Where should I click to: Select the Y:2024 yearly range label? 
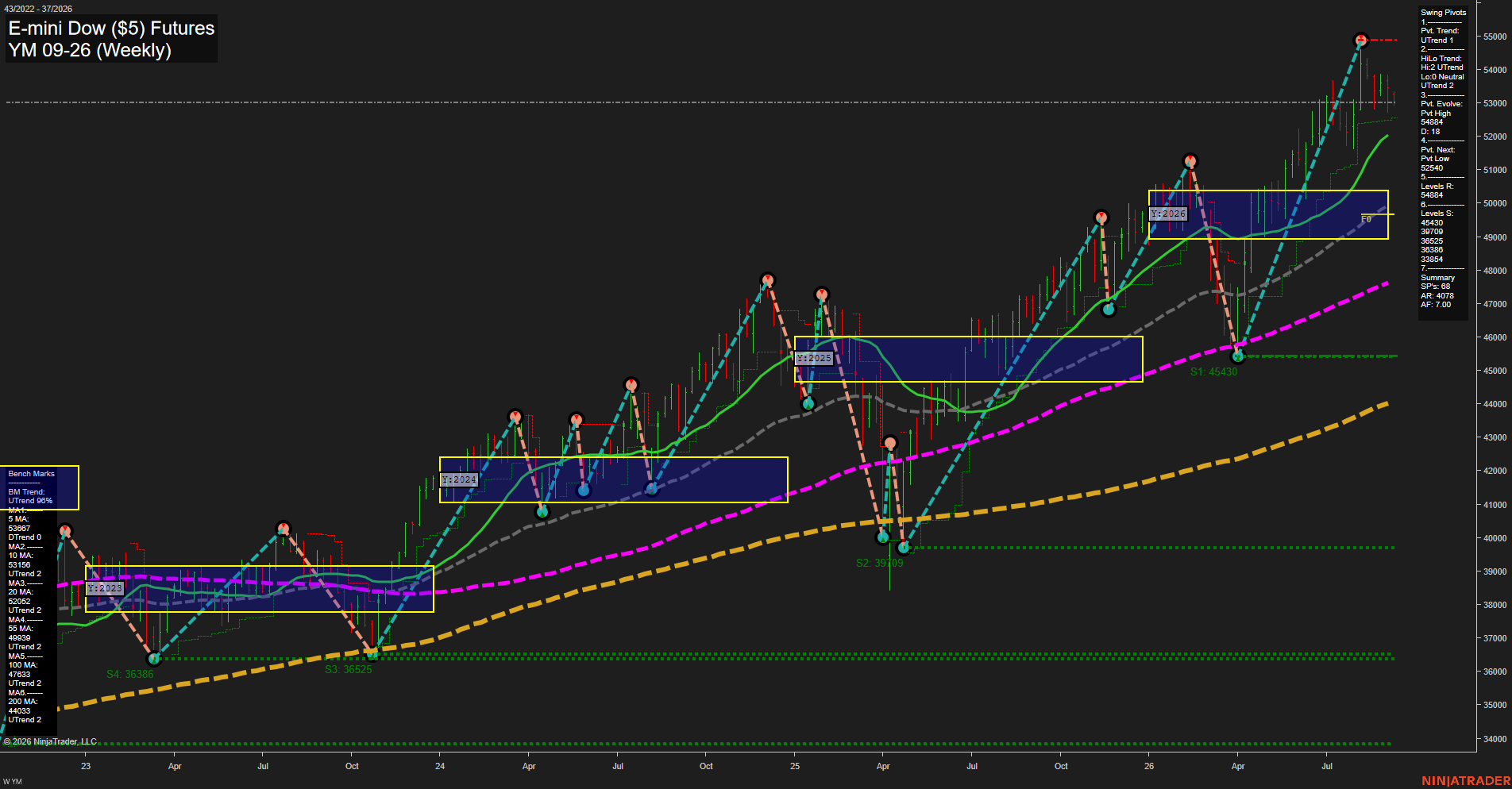pos(459,479)
